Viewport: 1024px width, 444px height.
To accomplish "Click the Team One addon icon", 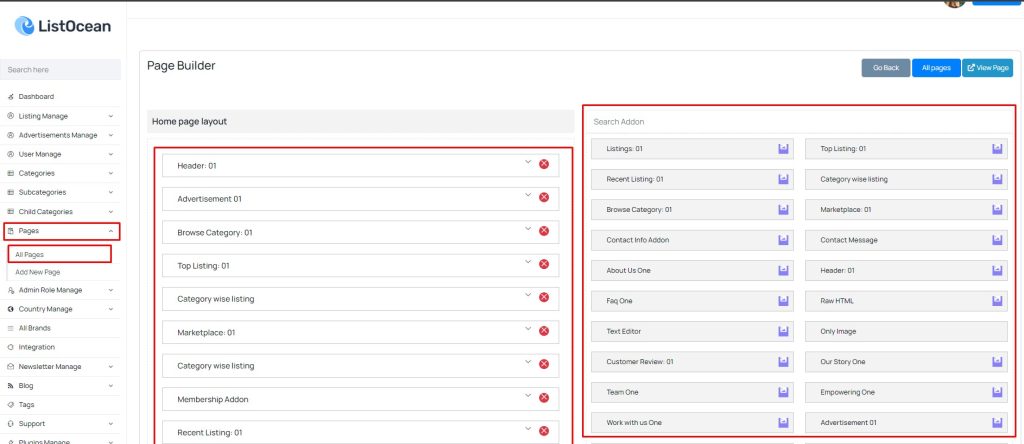I will click(783, 392).
